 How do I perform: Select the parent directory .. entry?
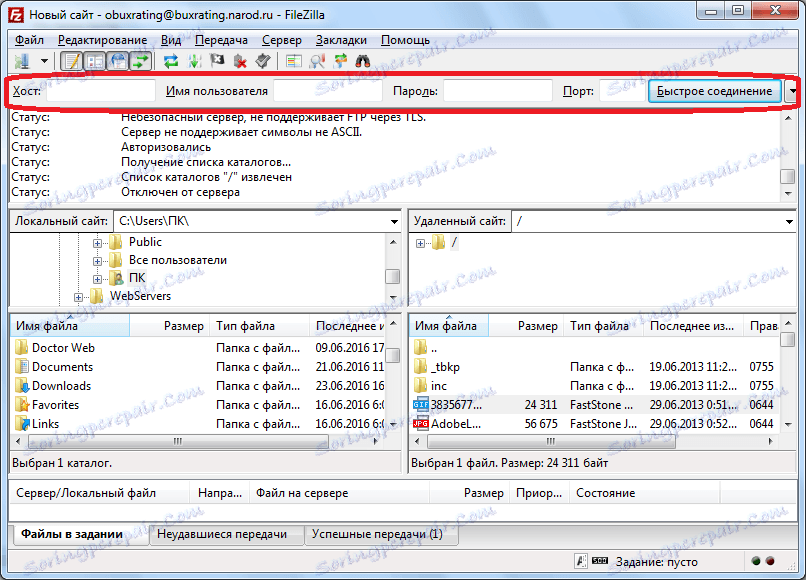[x=434, y=348]
